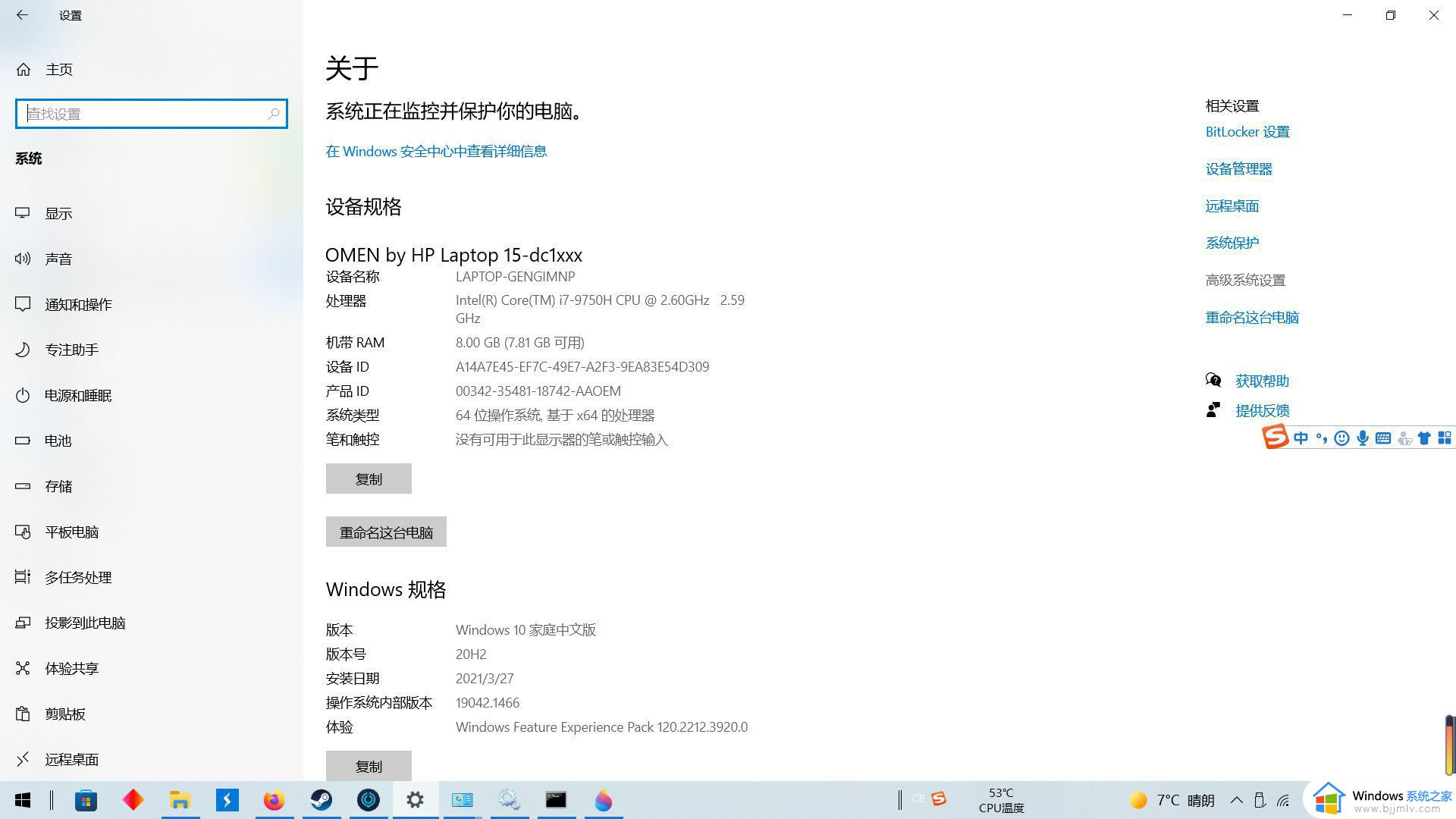Open 远程桌面 related settings link
This screenshot has height=819, width=1456.
pyautogui.click(x=1232, y=206)
